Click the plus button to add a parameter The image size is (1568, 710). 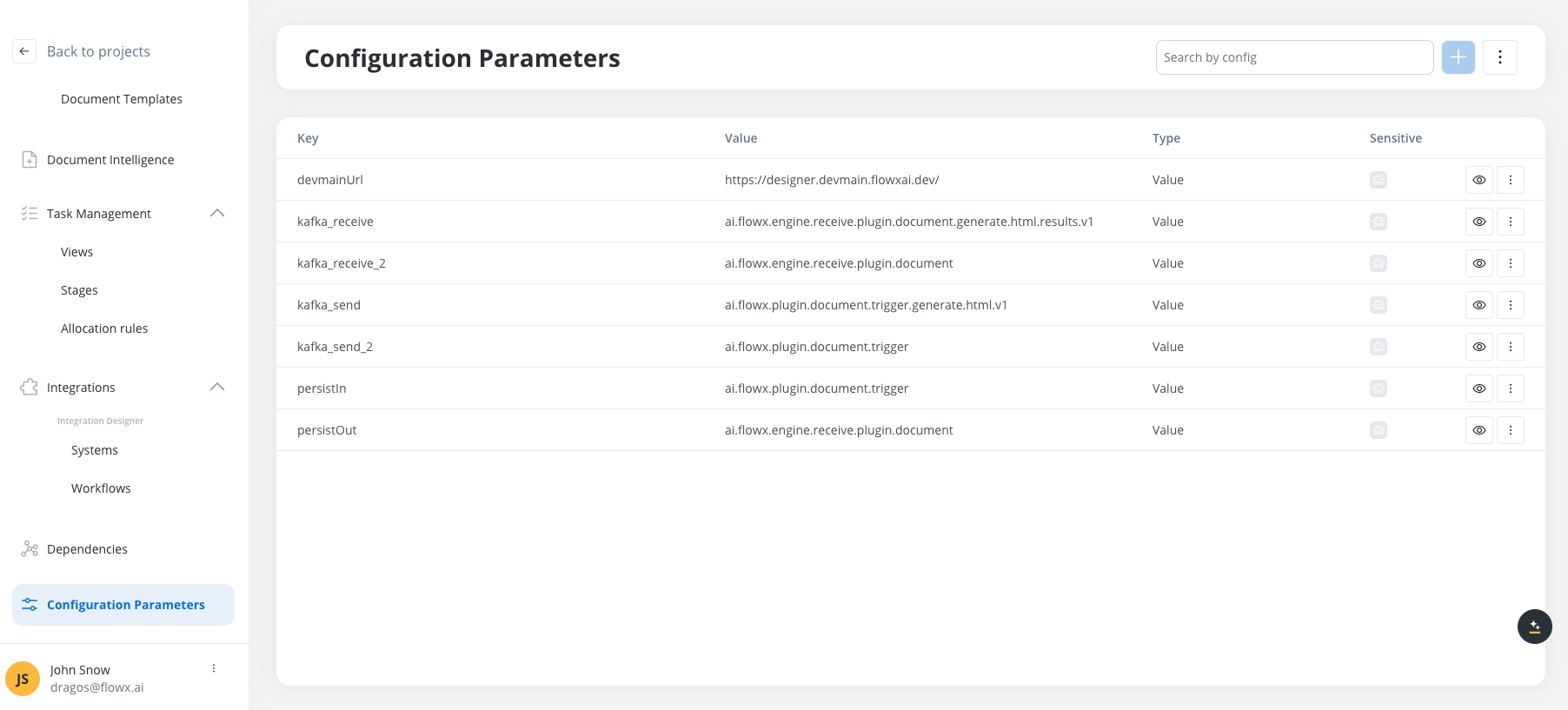(1458, 57)
